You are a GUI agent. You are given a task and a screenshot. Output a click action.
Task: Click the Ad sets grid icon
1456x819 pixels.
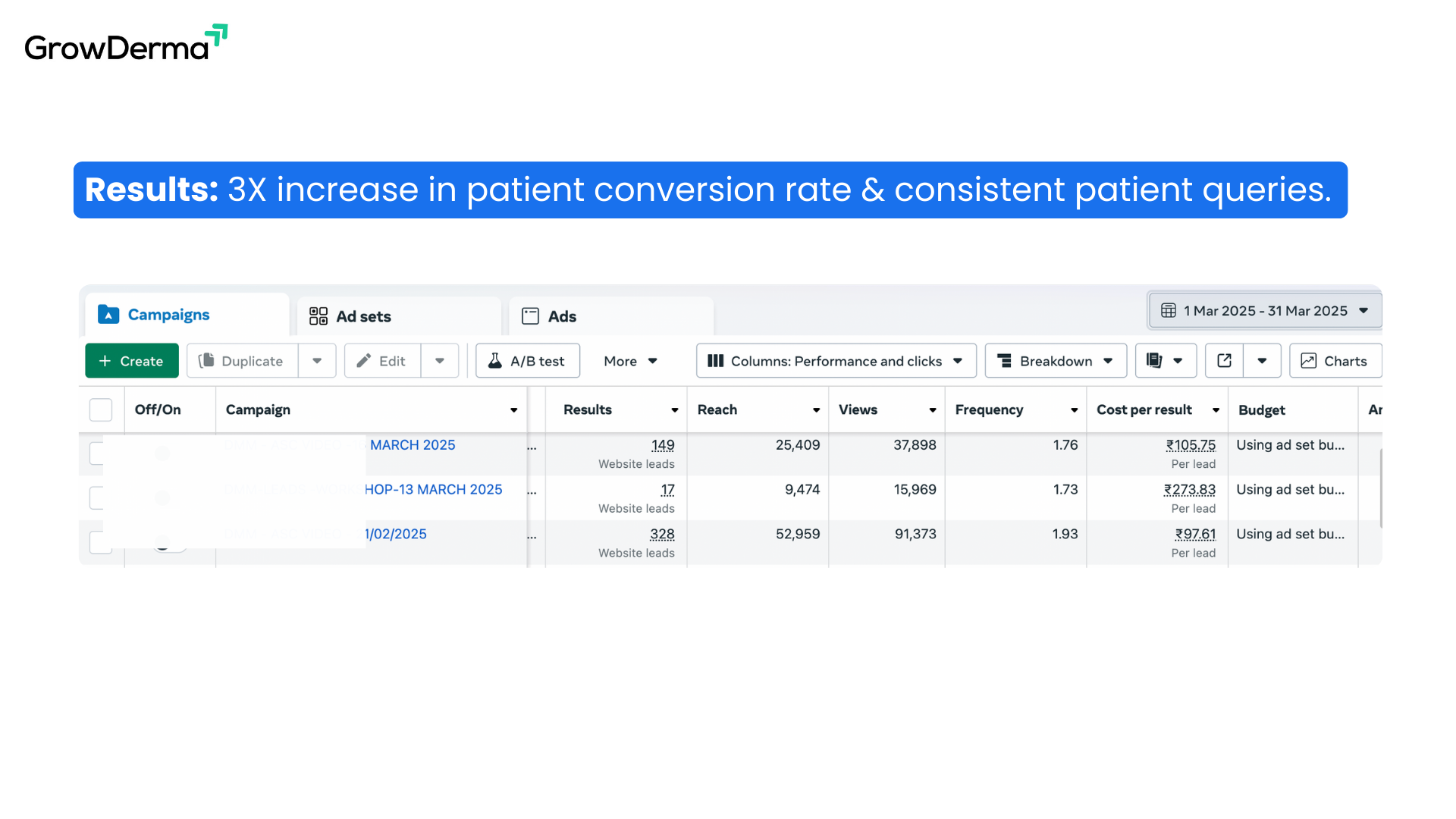coord(318,316)
